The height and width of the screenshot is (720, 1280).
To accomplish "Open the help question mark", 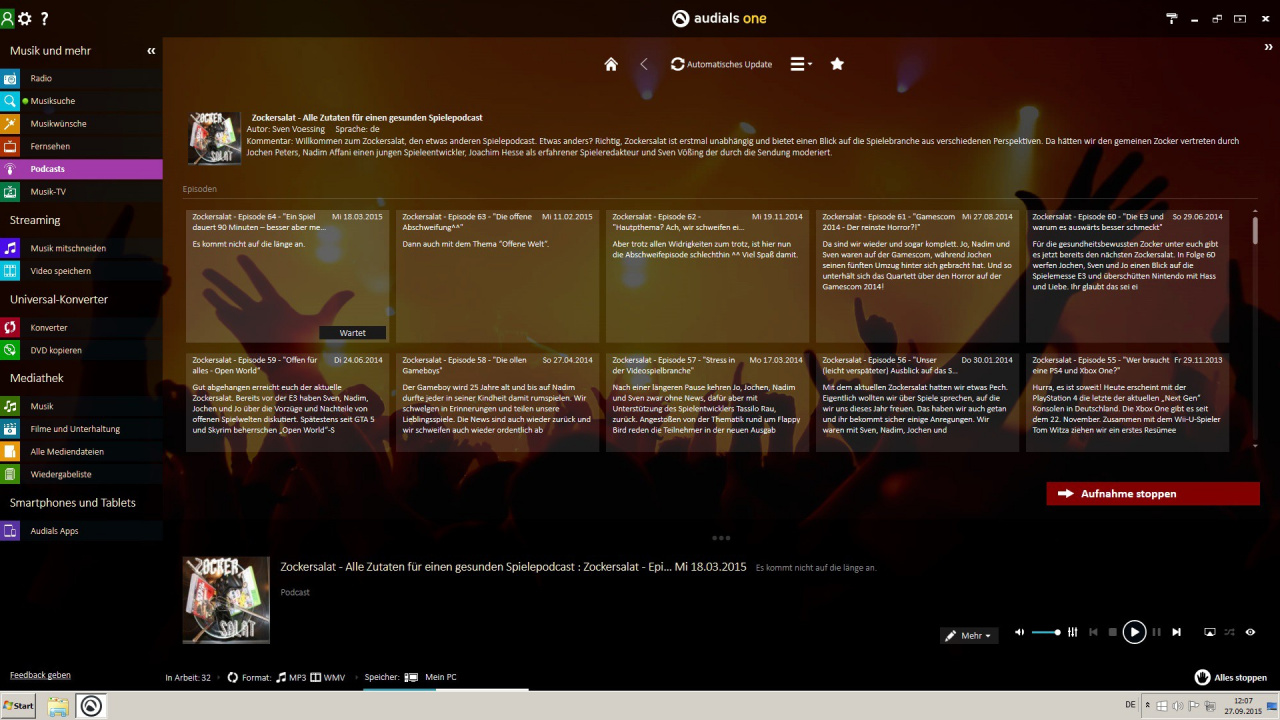I will coord(44,18).
